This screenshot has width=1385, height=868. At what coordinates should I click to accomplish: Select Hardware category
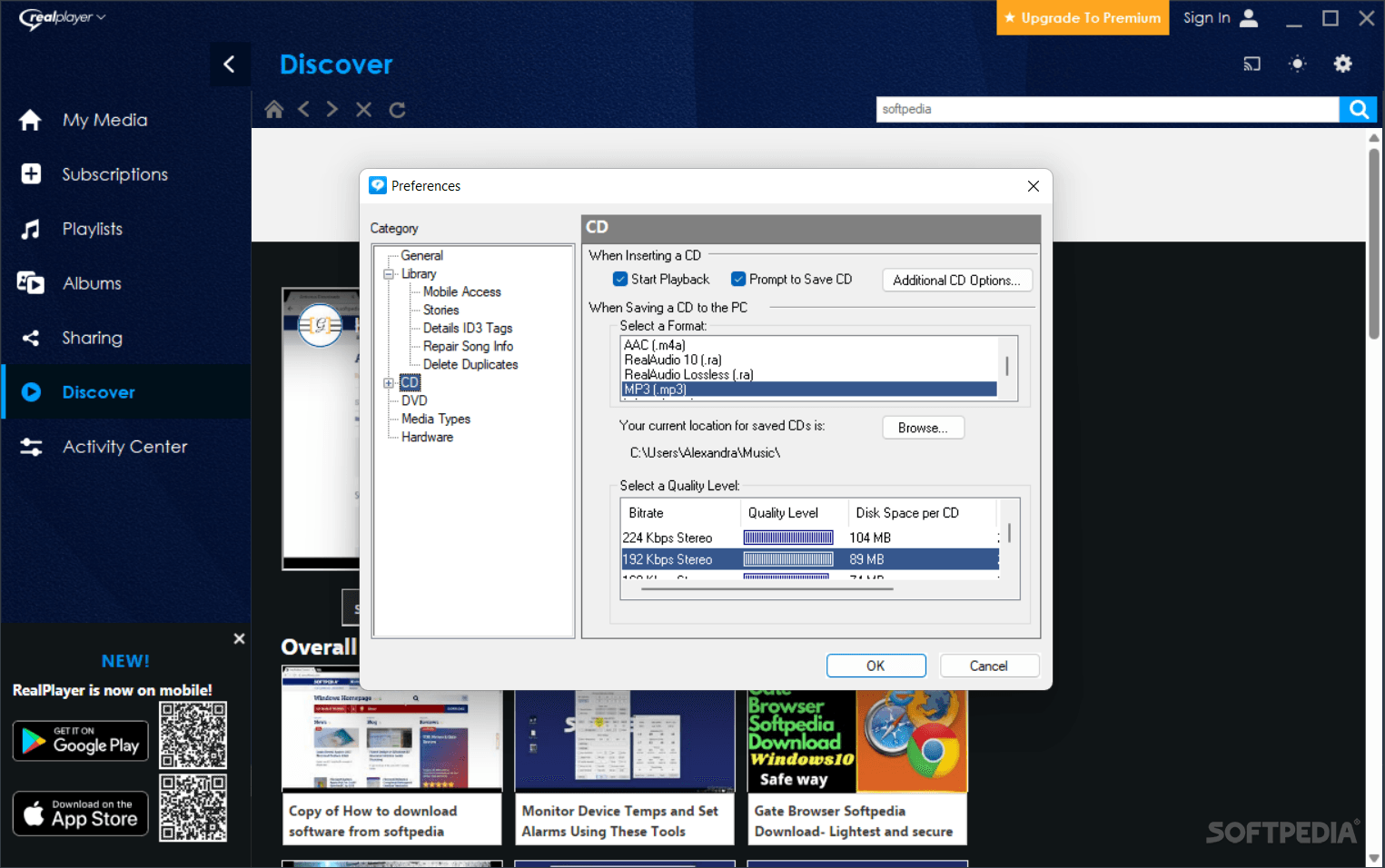point(427,438)
